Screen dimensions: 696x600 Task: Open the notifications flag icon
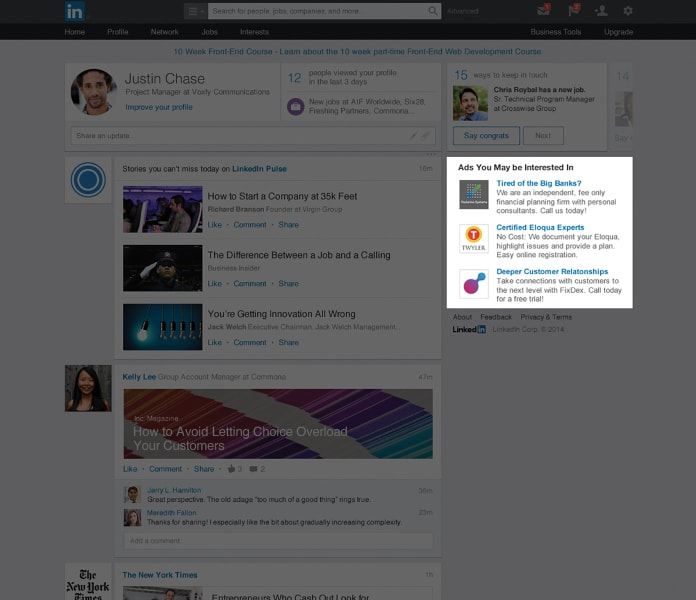pos(574,10)
